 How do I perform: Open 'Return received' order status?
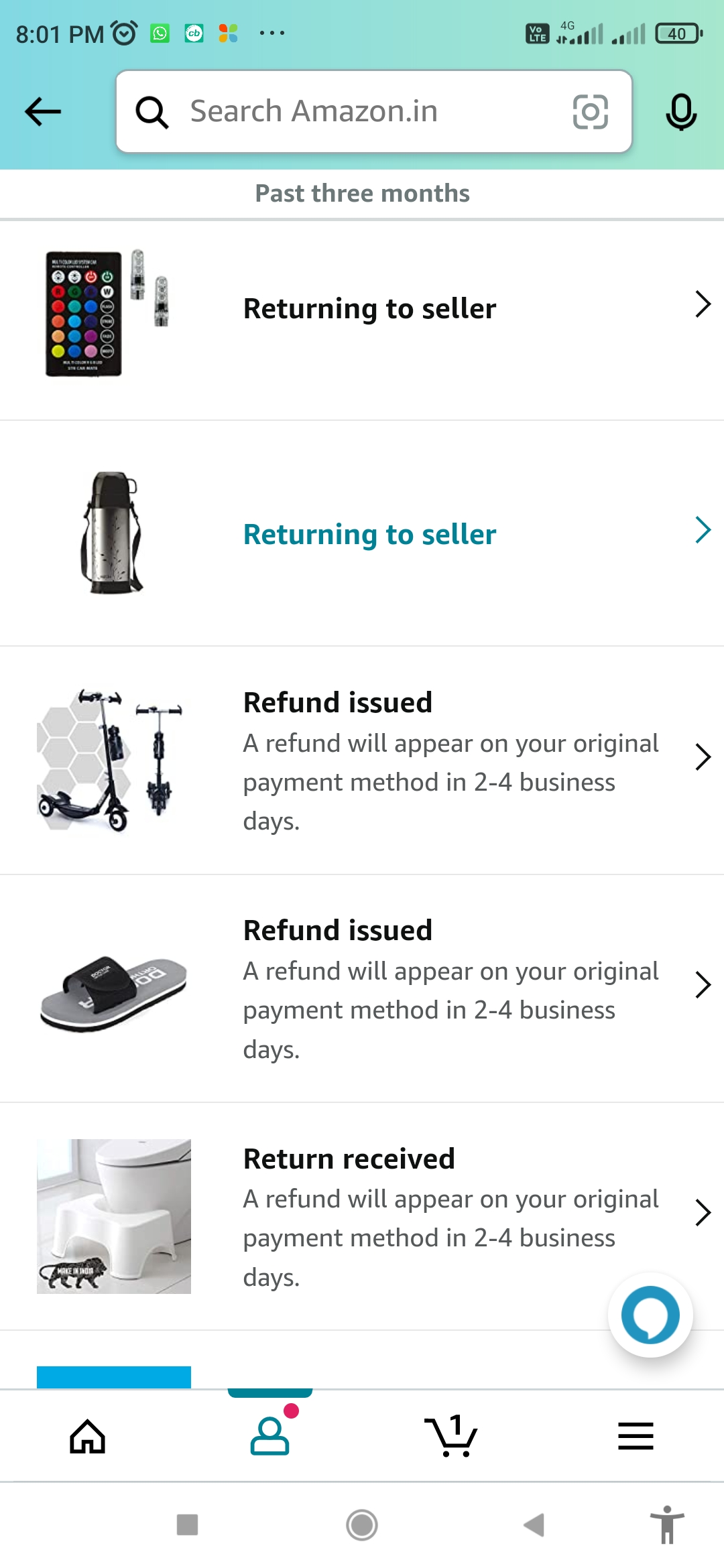click(x=349, y=1159)
